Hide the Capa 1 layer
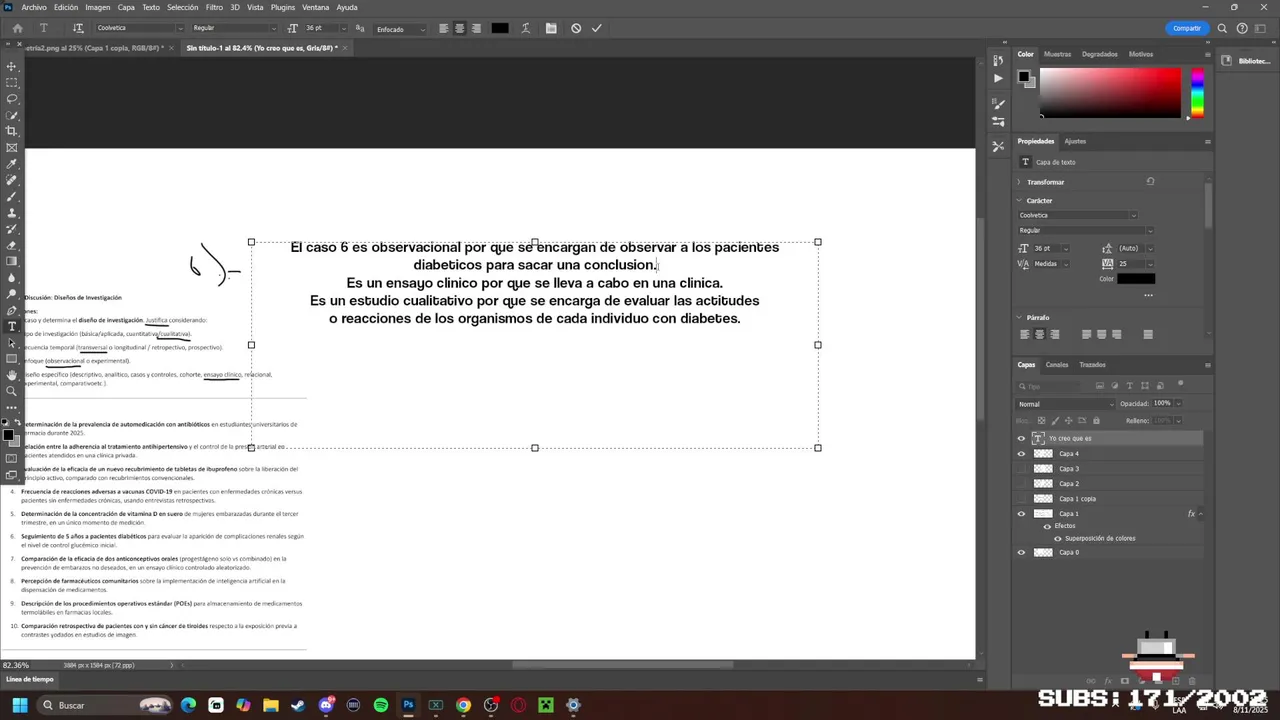The height and width of the screenshot is (720, 1280). 1021,513
